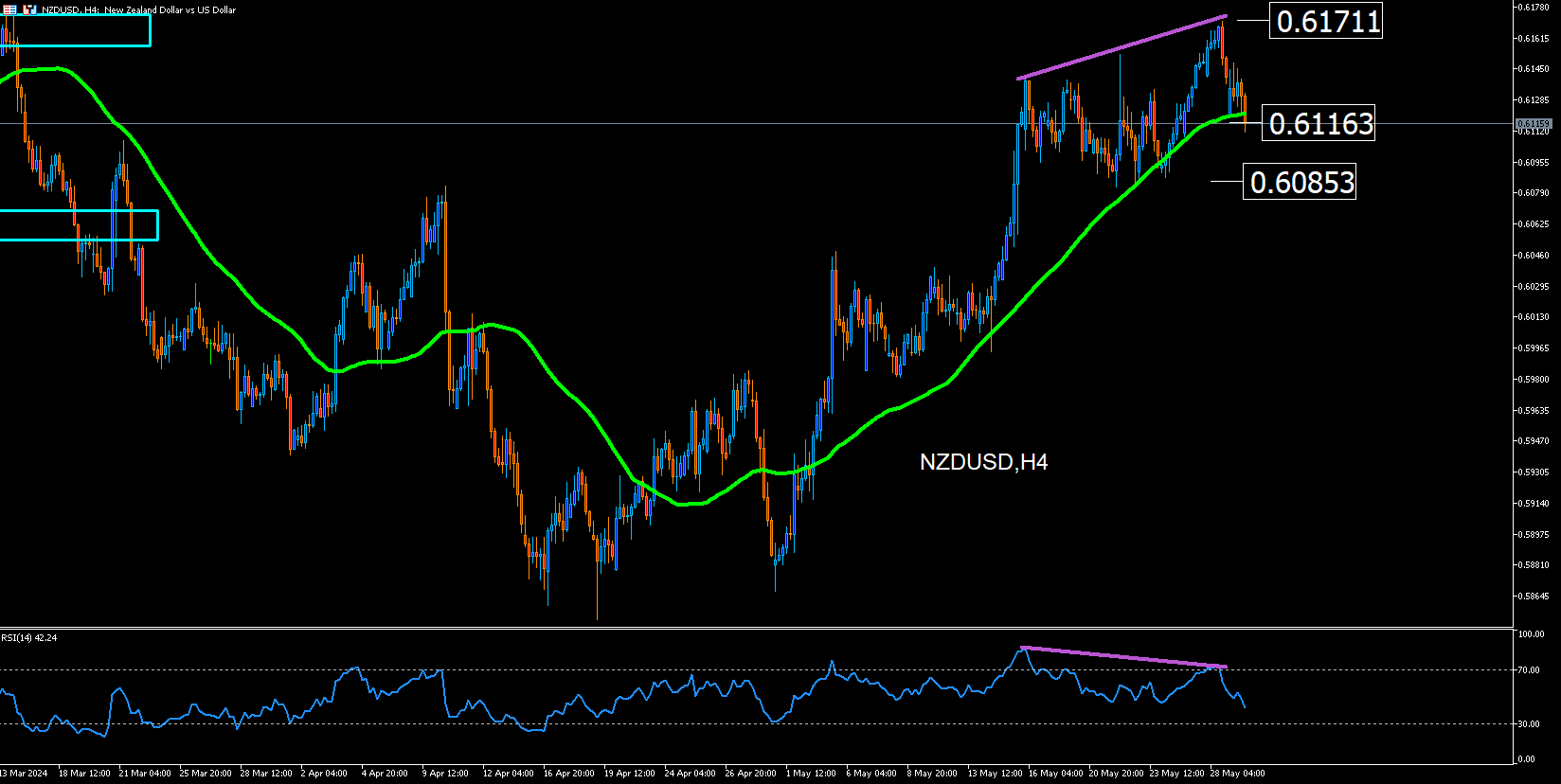Click the 70.00 level on the RSI scale
This screenshot has height=784, width=1561.
(x=1528, y=669)
